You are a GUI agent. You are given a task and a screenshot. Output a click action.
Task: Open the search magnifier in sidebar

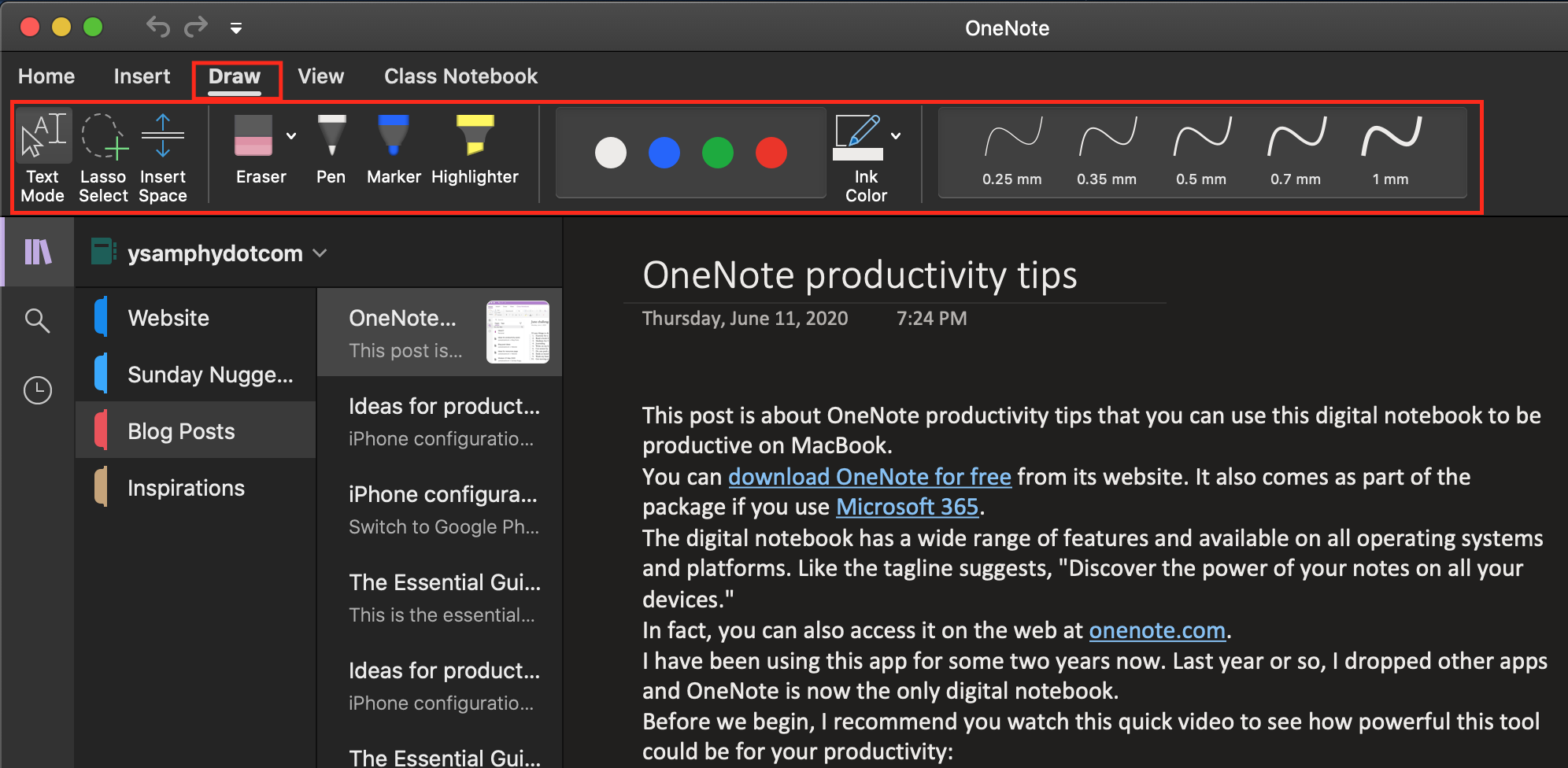coord(38,320)
